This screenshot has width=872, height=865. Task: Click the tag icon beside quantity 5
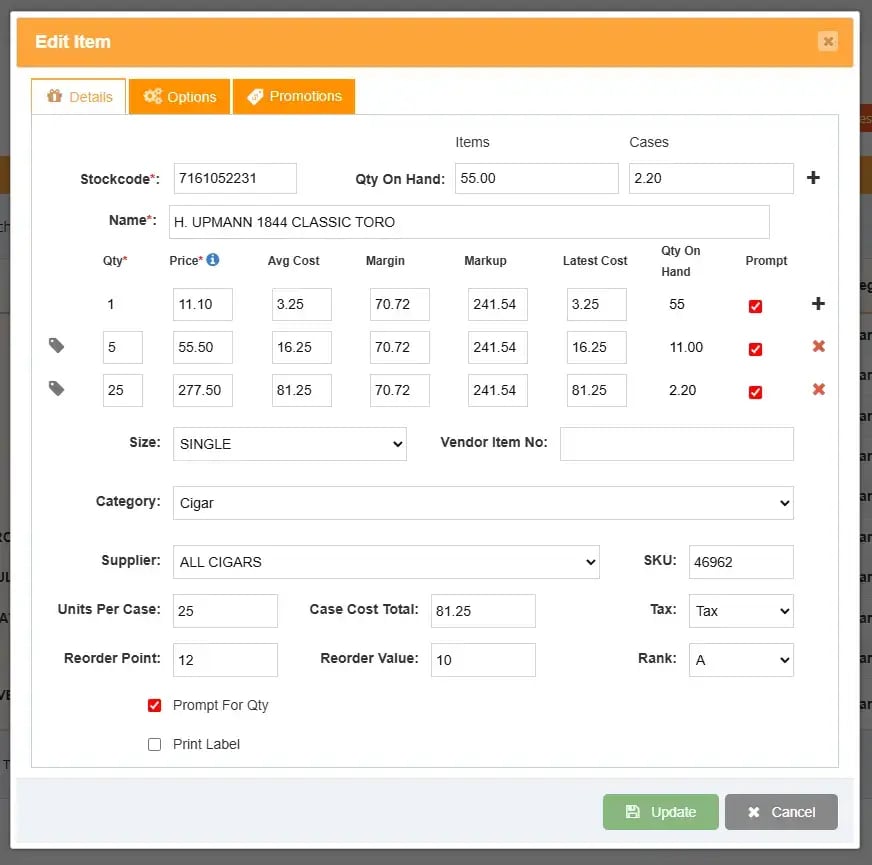coord(57,346)
